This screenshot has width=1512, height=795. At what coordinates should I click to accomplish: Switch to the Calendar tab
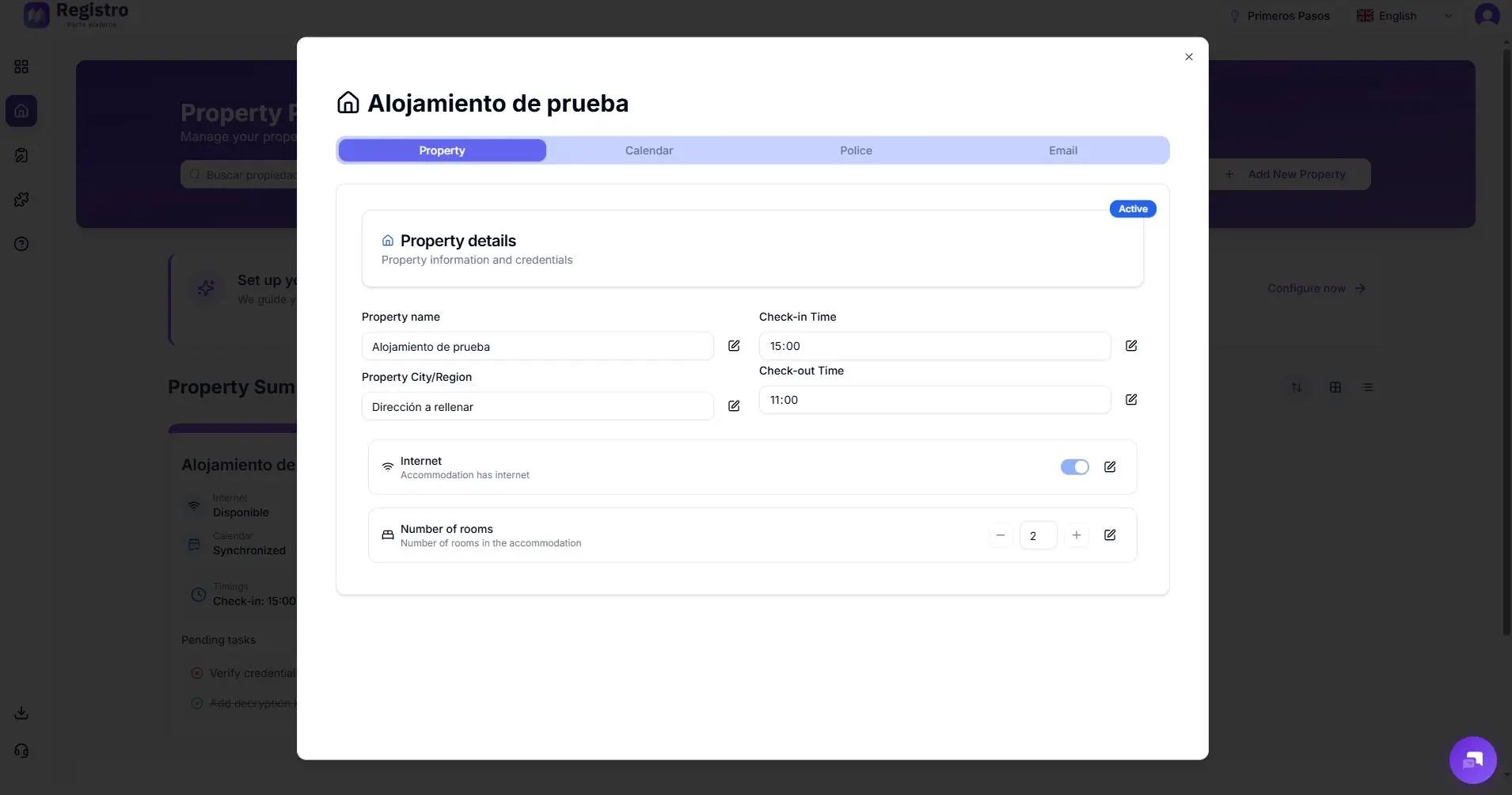648,150
